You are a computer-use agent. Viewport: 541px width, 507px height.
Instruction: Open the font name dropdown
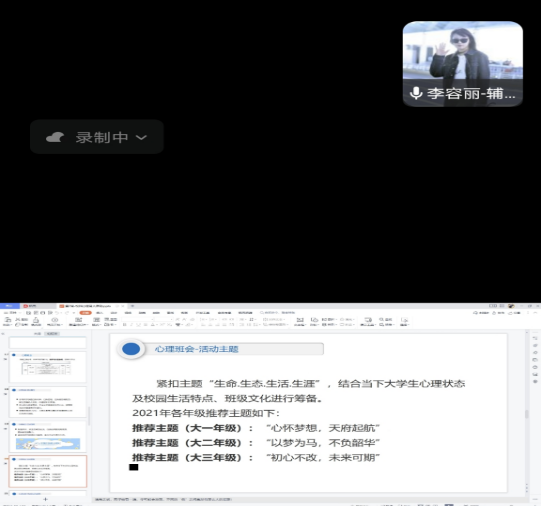tap(137, 319)
